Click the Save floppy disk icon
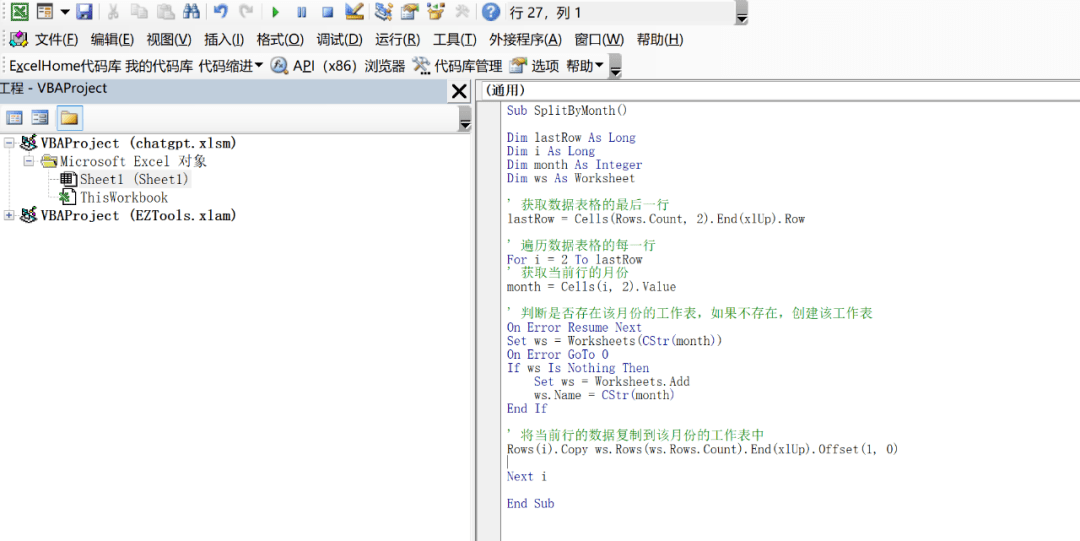Screen dimensions: 1080x541 pyautogui.click(x=85, y=13)
